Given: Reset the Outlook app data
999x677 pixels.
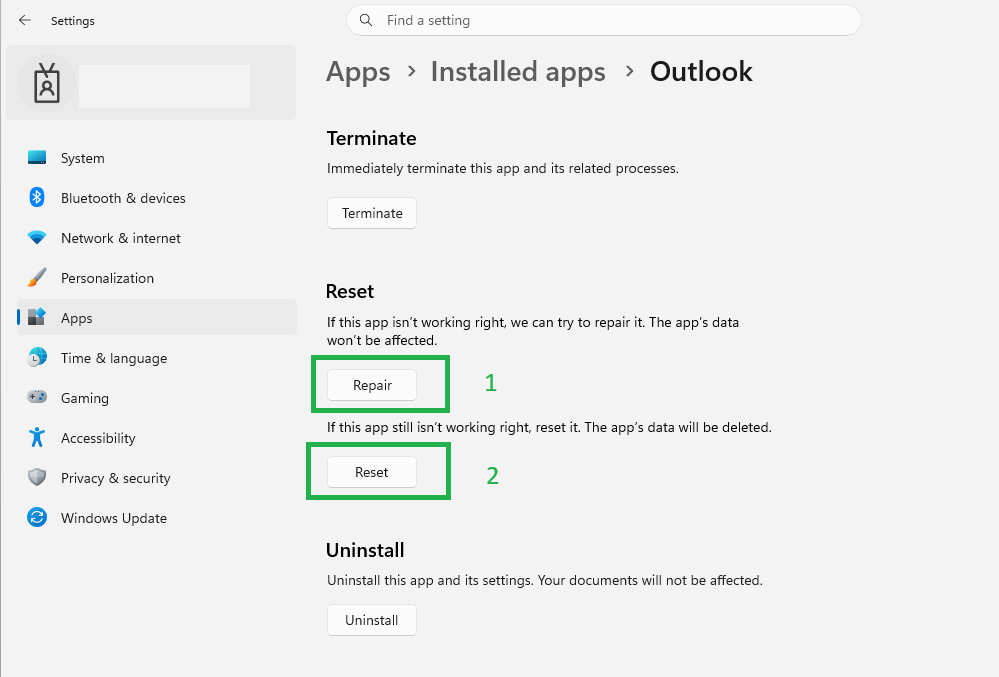Looking at the screenshot, I should click(x=372, y=473).
